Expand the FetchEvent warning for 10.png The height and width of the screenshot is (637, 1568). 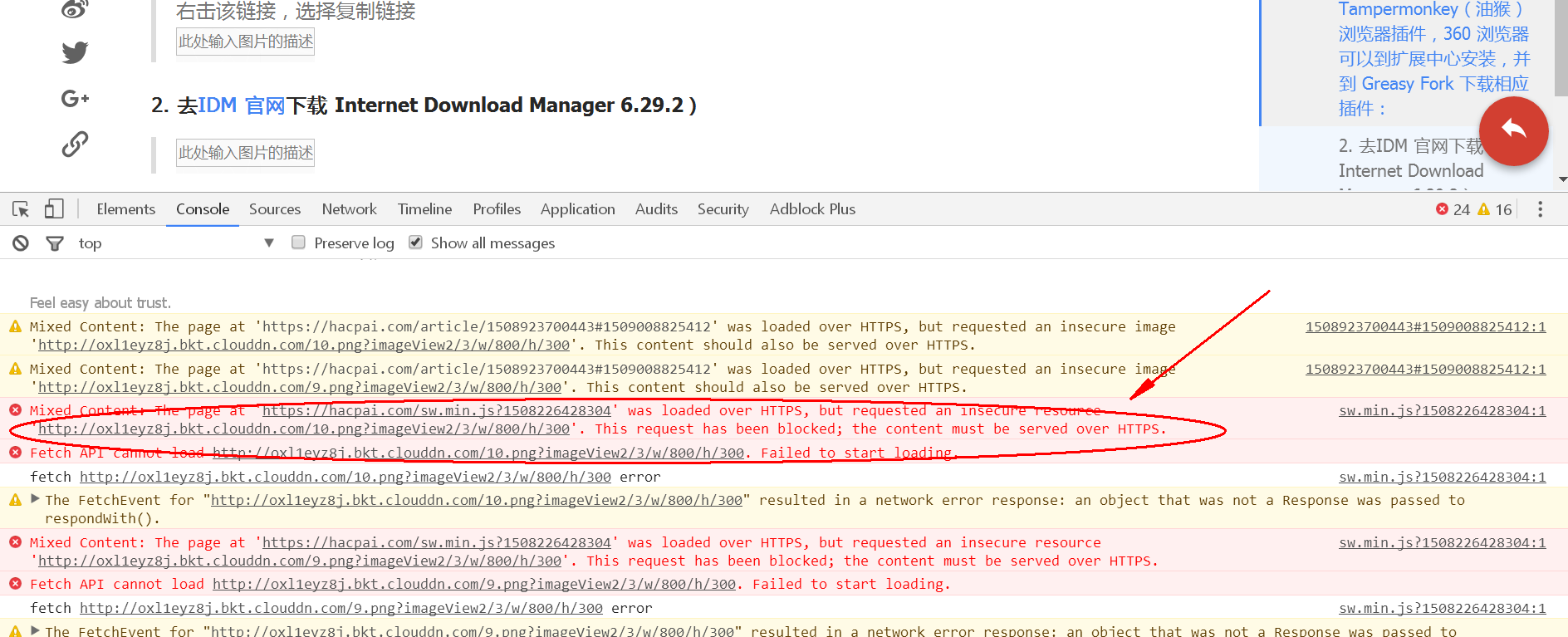(x=35, y=499)
